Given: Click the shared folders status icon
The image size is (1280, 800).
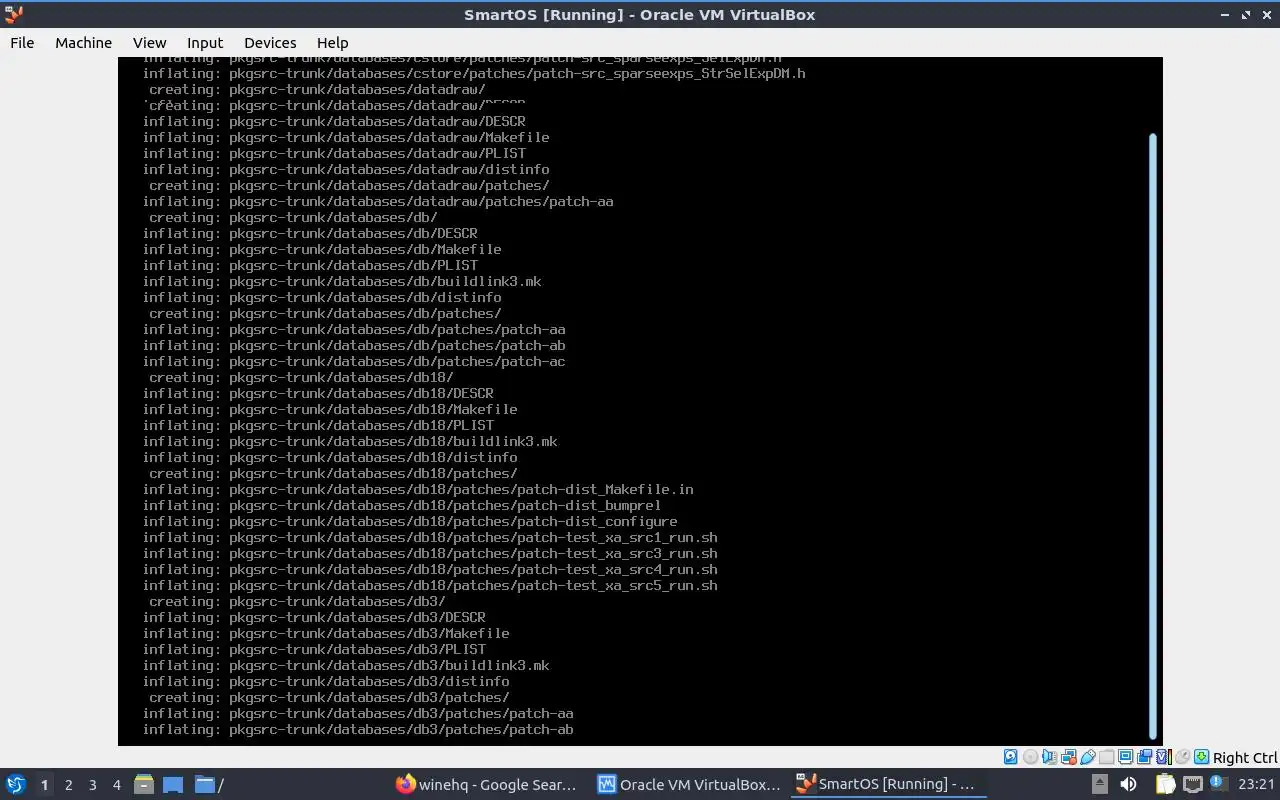Looking at the screenshot, I should coord(1106,757).
